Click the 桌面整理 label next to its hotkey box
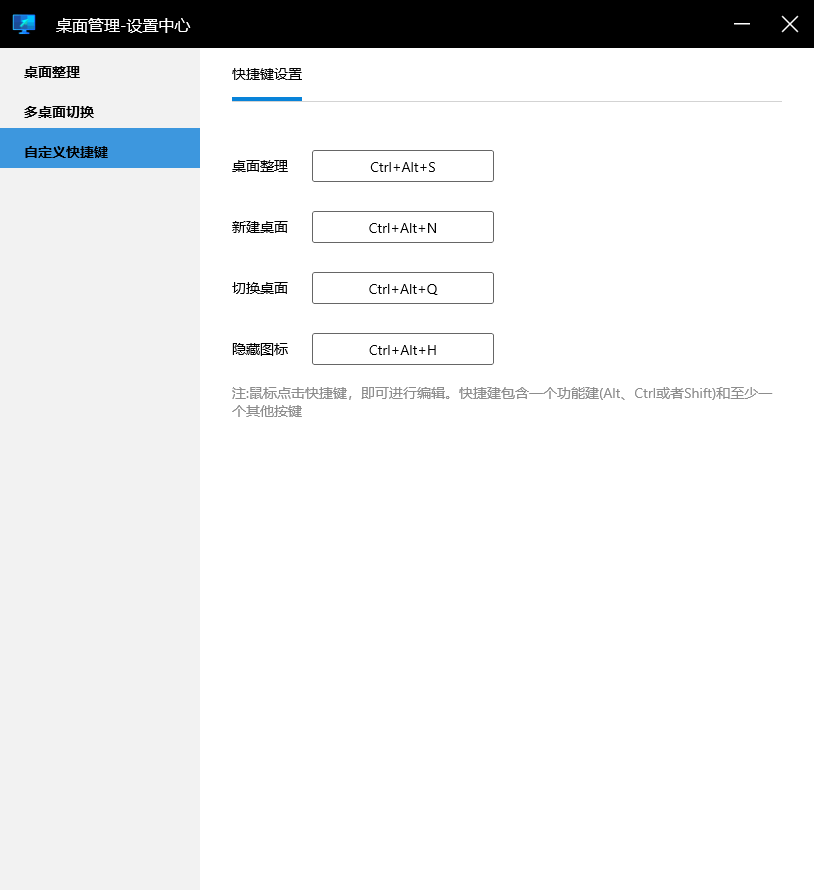The image size is (814, 890). pyautogui.click(x=260, y=166)
